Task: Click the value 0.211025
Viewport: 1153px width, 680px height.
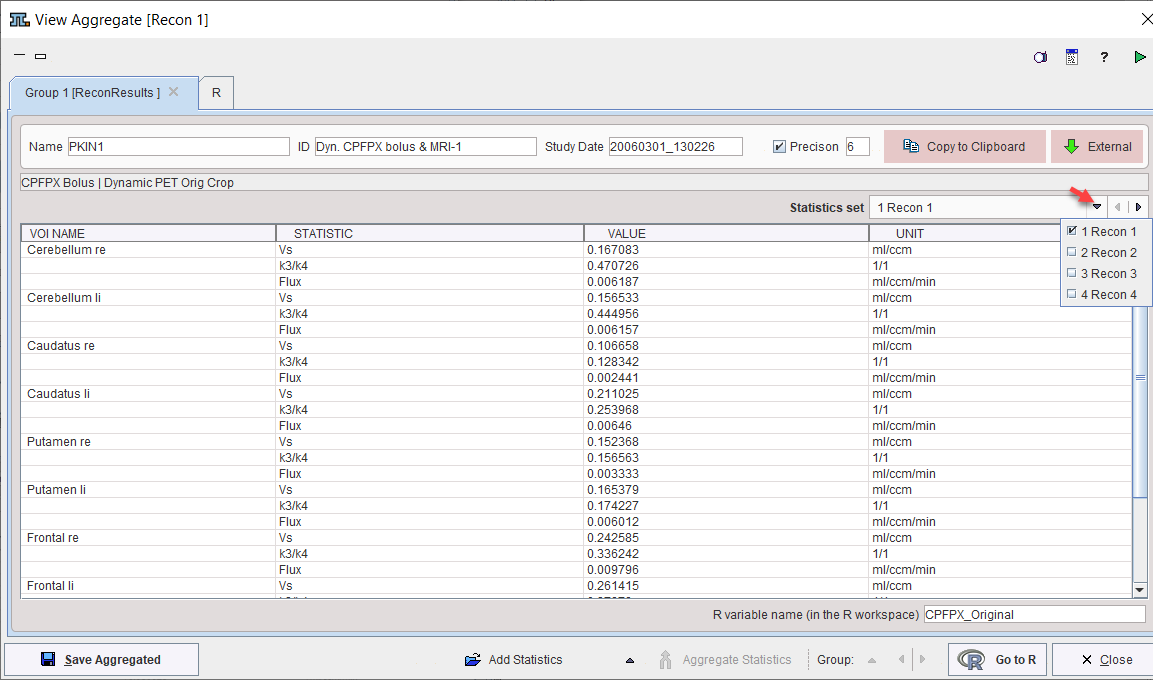Action: tap(613, 394)
